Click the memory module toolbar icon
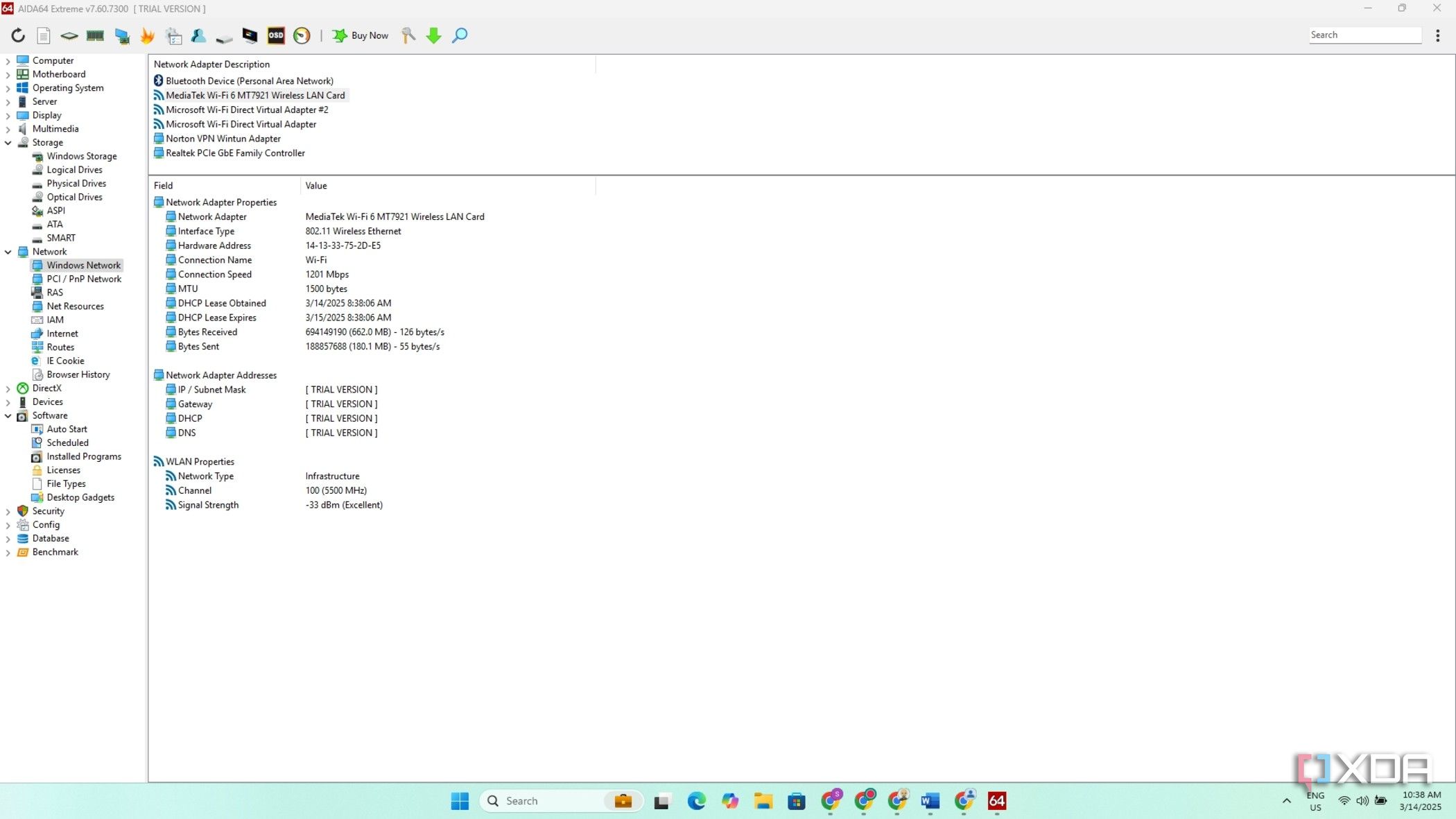Viewport: 1456px width, 819px height. (95, 35)
